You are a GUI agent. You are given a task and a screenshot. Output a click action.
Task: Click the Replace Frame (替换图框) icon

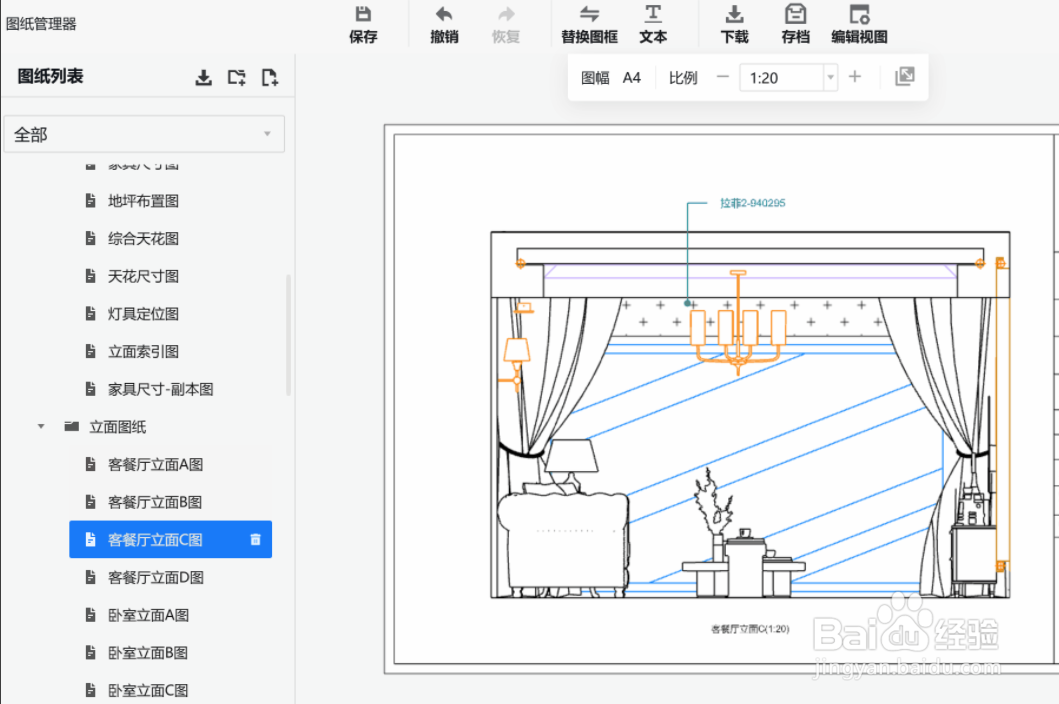pos(589,14)
